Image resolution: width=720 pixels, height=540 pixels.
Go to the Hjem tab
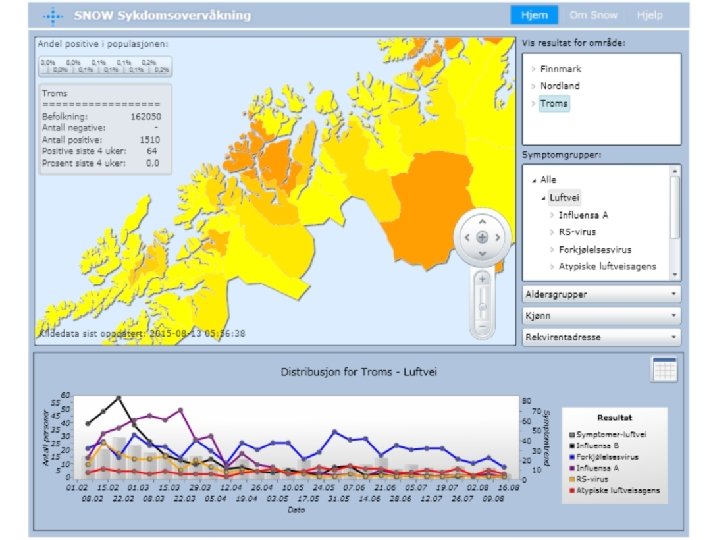tap(534, 15)
